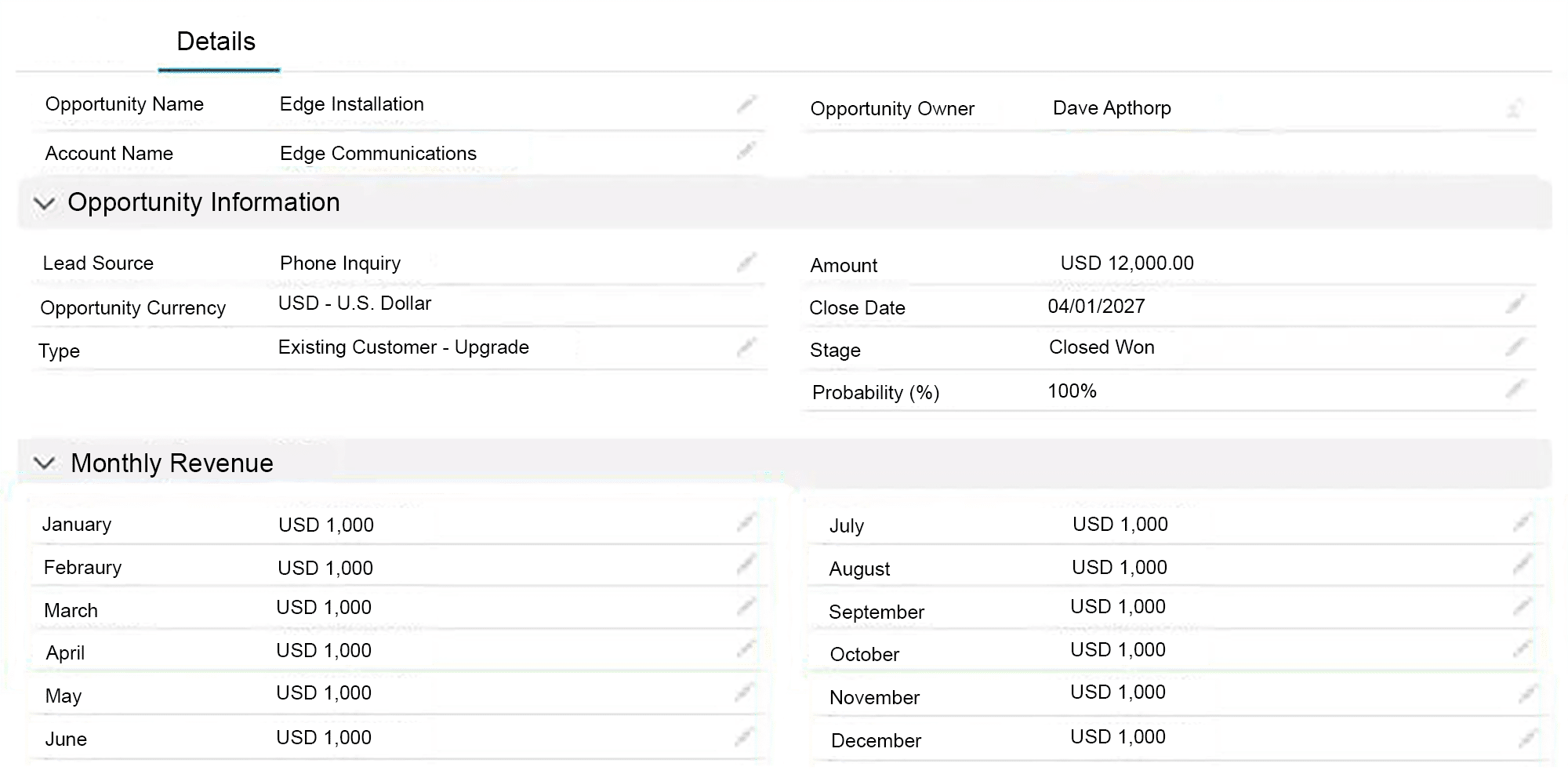
Task: Click the Amount value USD 12,000.00
Action: (1127, 263)
